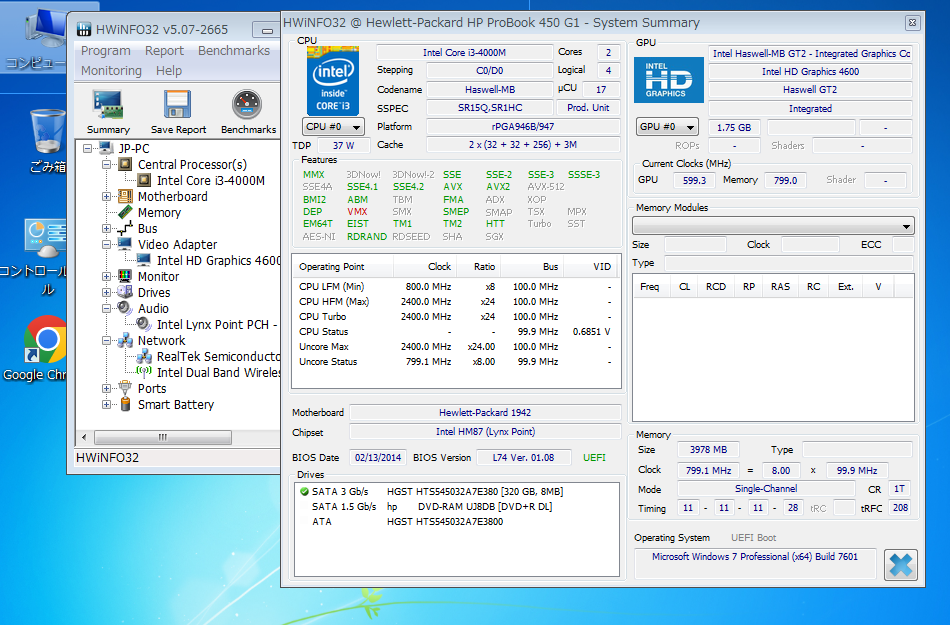Open the Monitoring menu
Image resolution: width=950 pixels, height=625 pixels.
tap(111, 71)
